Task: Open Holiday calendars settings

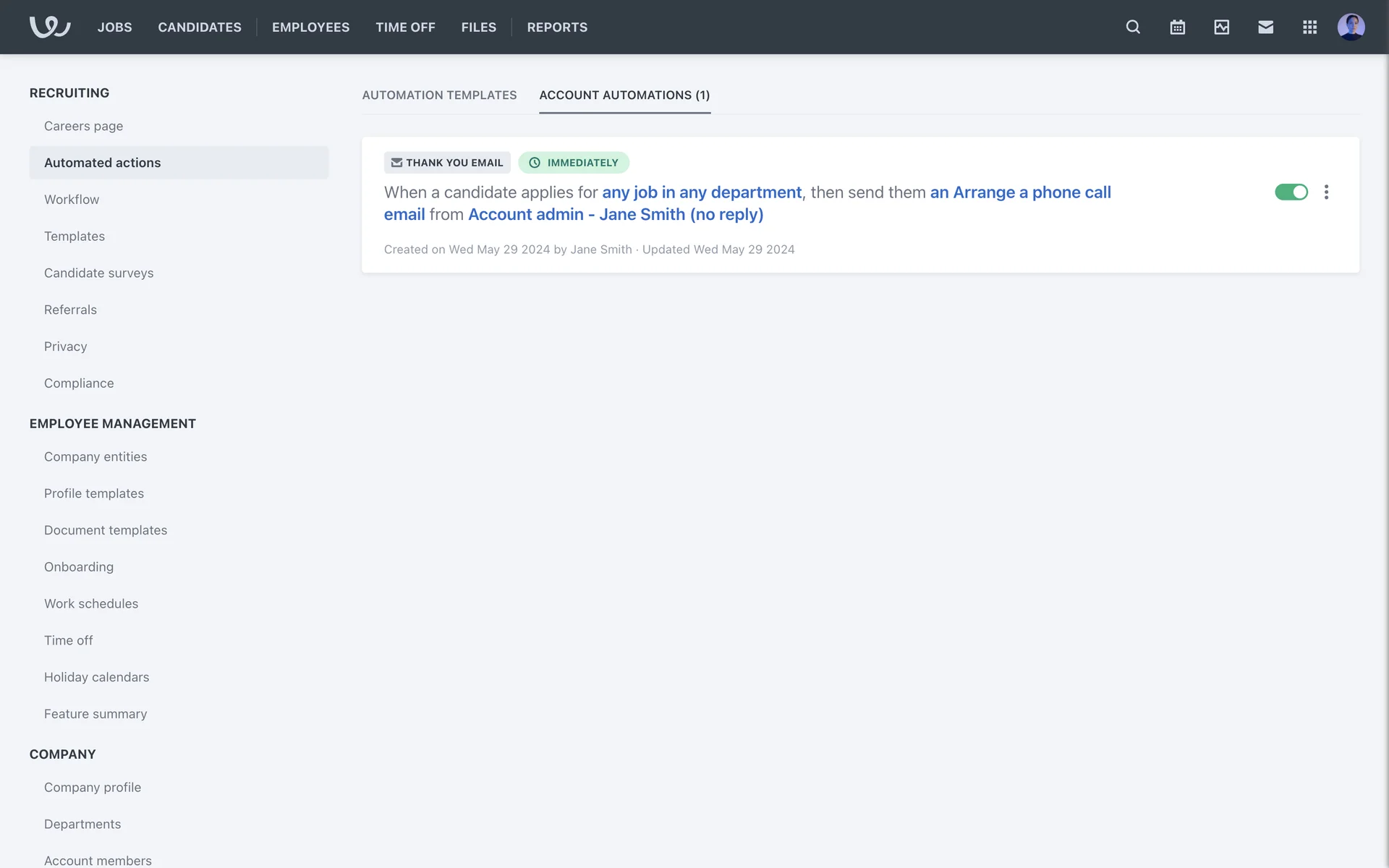Action: point(97,677)
